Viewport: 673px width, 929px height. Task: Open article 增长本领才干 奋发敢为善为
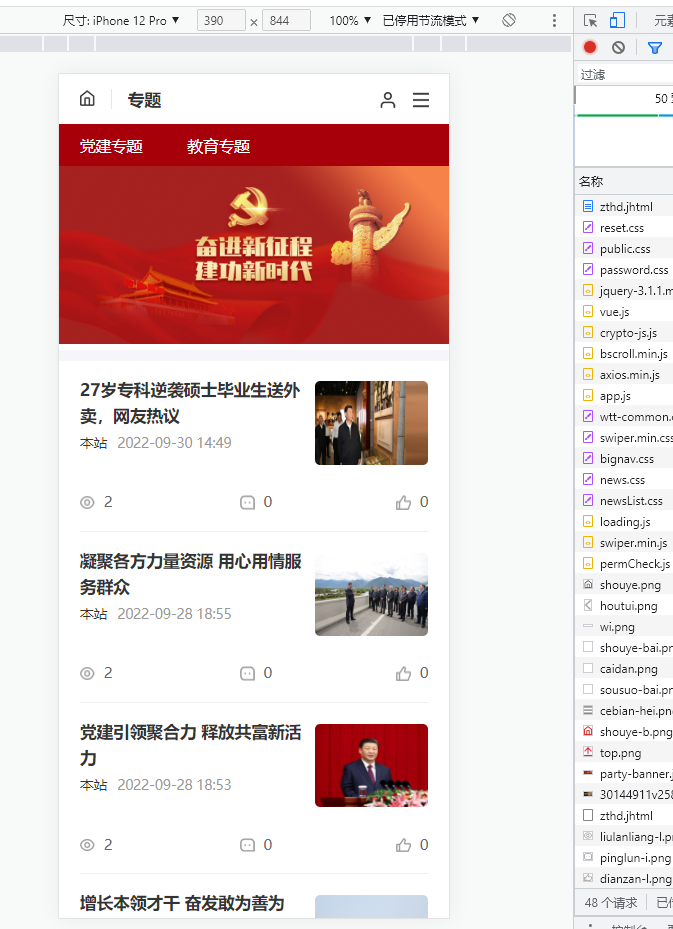[182, 904]
